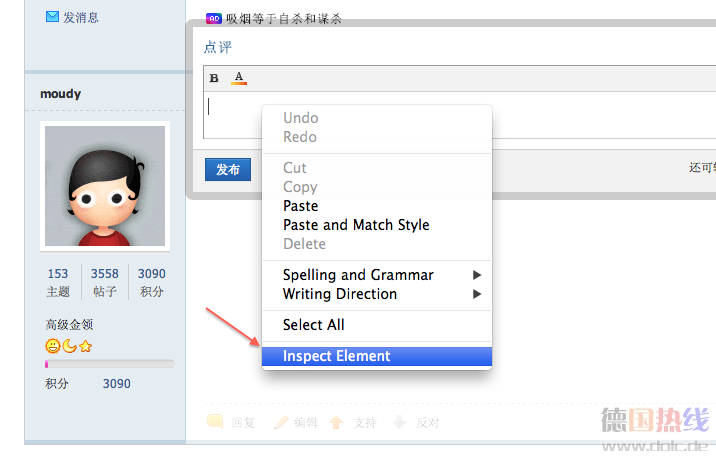The image size is (716, 458).
Task: Click the reply speech bubble icon
Action: pyautogui.click(x=215, y=422)
